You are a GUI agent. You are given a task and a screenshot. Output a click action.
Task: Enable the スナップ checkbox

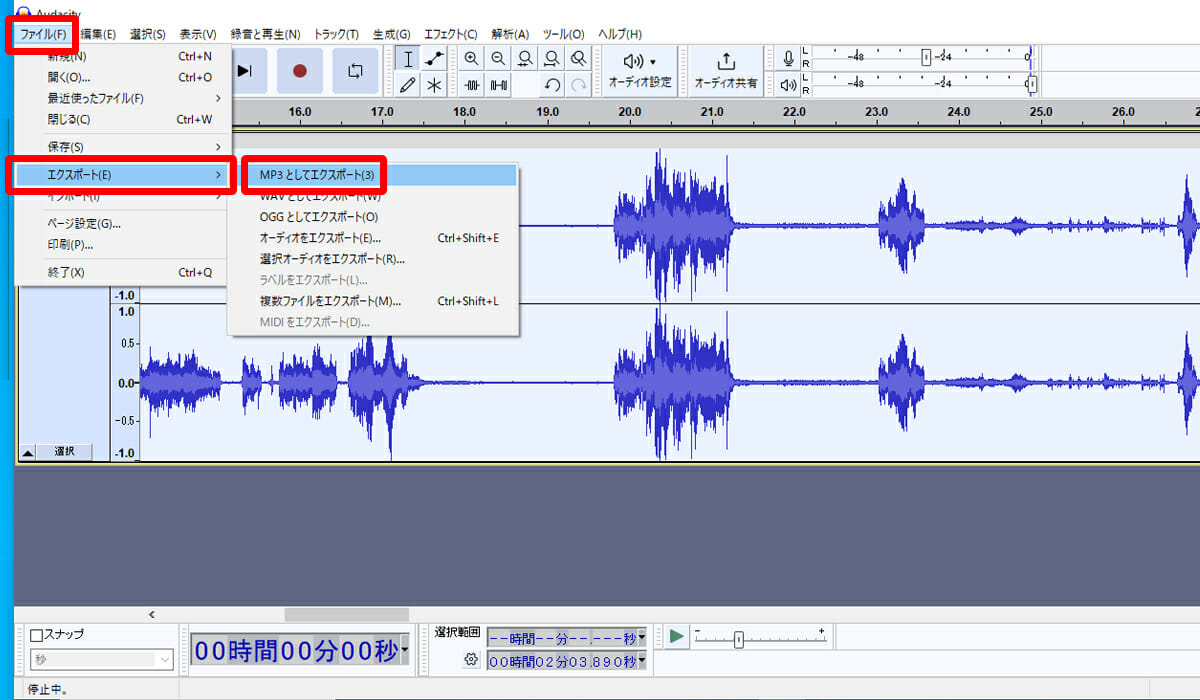[37, 635]
